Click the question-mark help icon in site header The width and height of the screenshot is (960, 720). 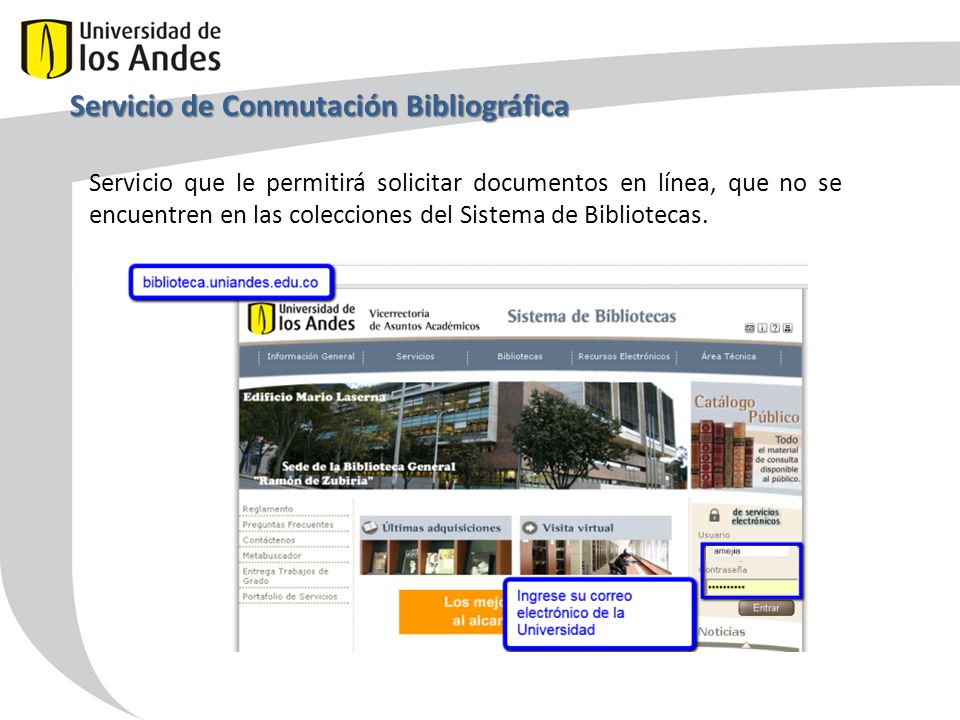(775, 328)
